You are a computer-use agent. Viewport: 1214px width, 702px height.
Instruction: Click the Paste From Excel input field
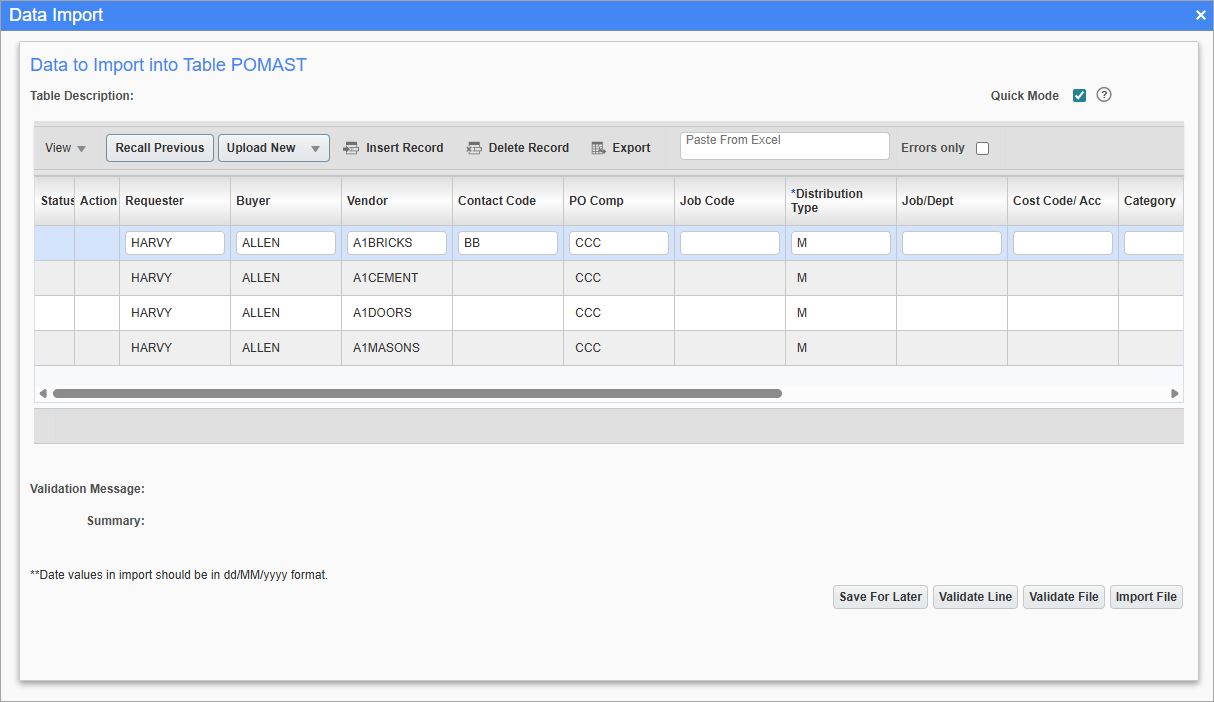coord(784,145)
